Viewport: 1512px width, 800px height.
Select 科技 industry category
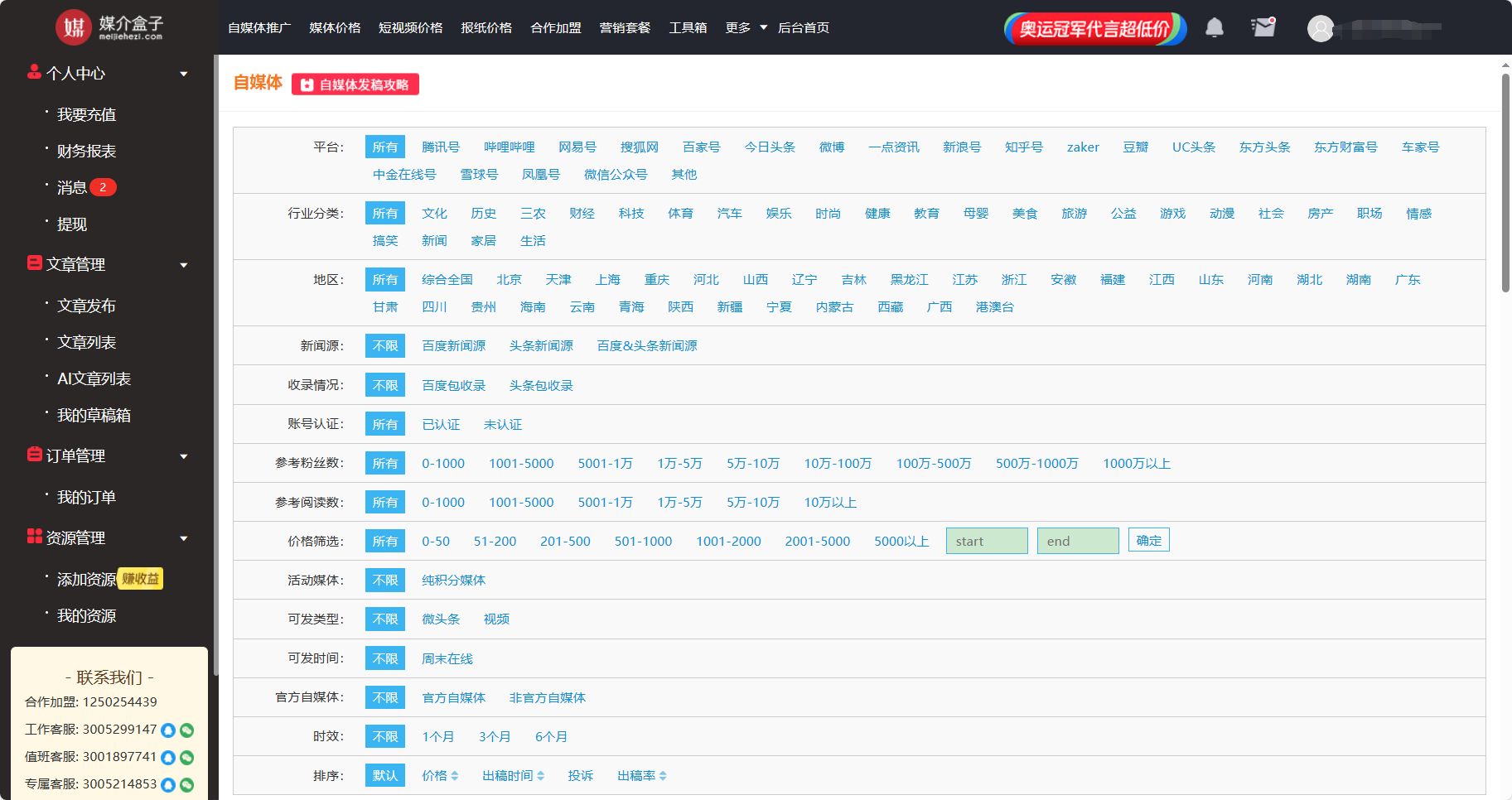click(631, 213)
